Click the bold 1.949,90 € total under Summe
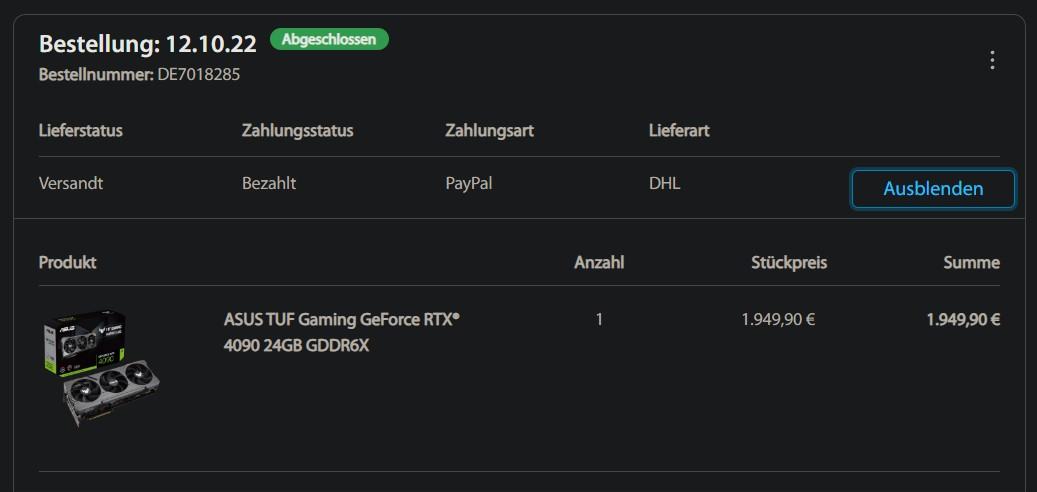The width and height of the screenshot is (1037, 492). pyautogui.click(x=963, y=320)
